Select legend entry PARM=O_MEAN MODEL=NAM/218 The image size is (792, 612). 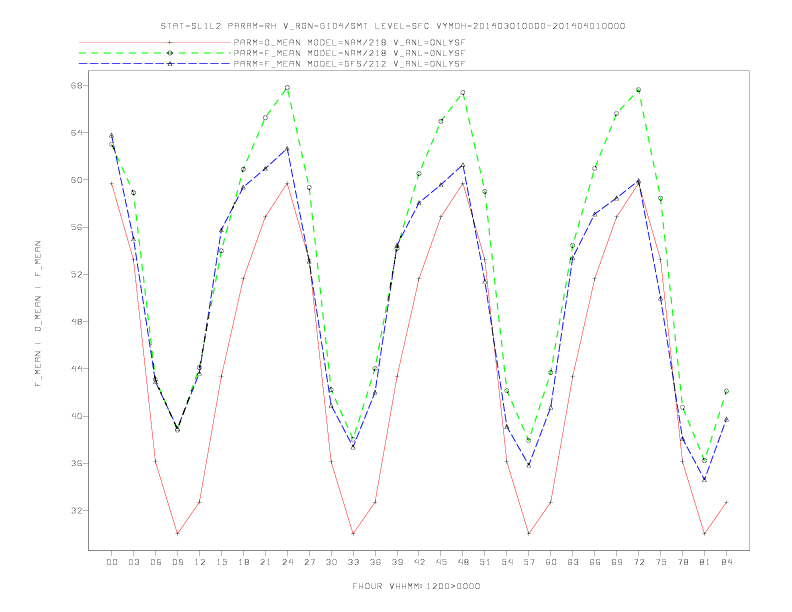(x=349, y=42)
